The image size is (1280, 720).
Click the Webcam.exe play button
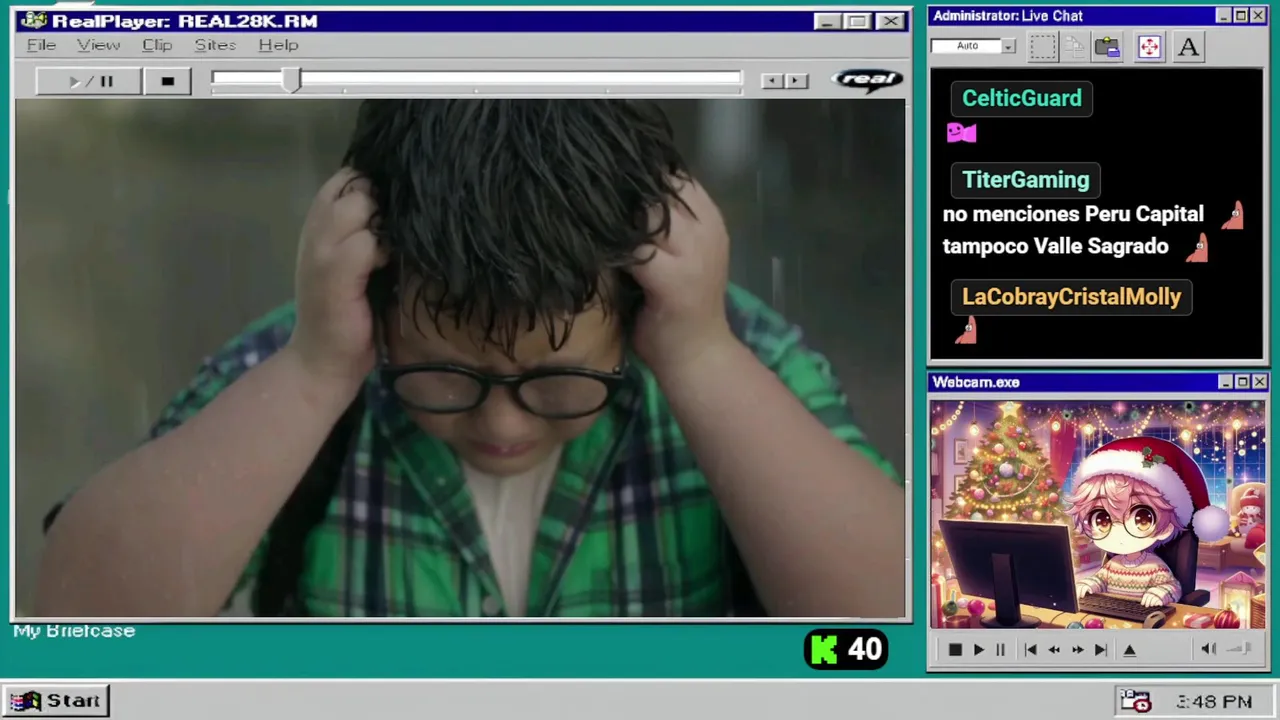pyautogui.click(x=978, y=650)
